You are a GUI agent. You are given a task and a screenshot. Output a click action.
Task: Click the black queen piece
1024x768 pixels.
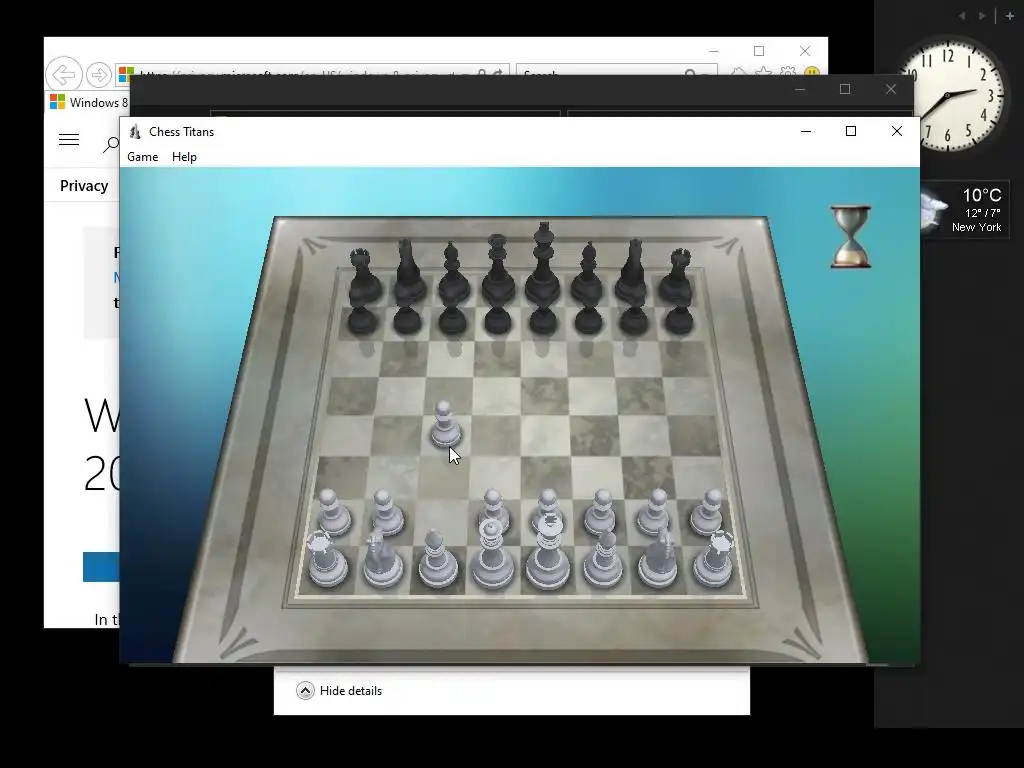coord(498,269)
